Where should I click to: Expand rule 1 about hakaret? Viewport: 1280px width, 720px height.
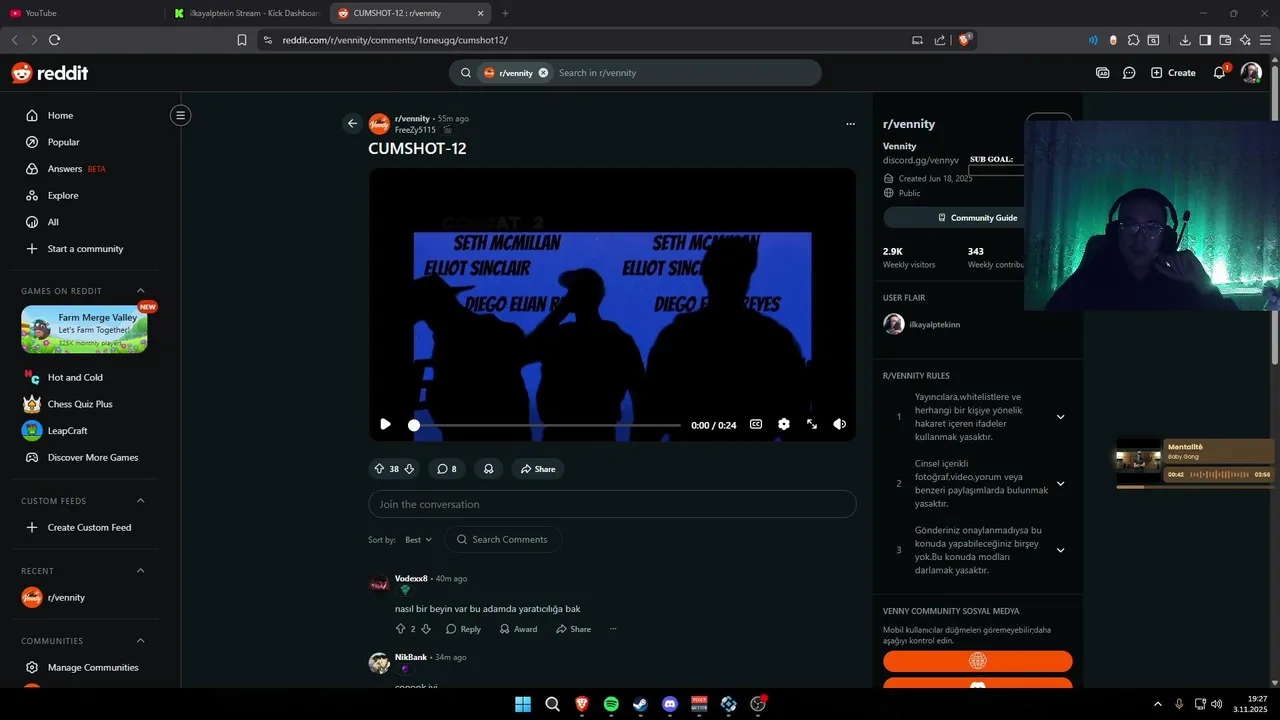point(1060,417)
